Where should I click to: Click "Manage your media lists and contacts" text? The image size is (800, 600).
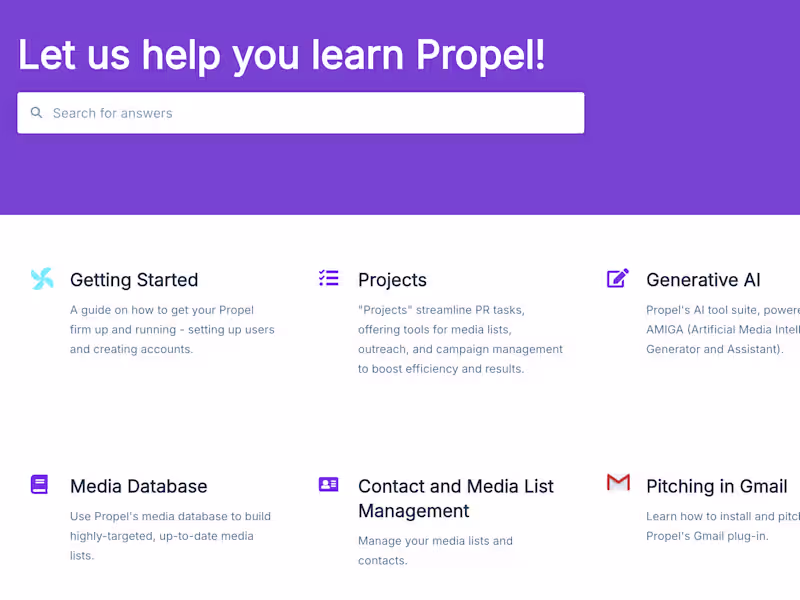click(x=435, y=550)
